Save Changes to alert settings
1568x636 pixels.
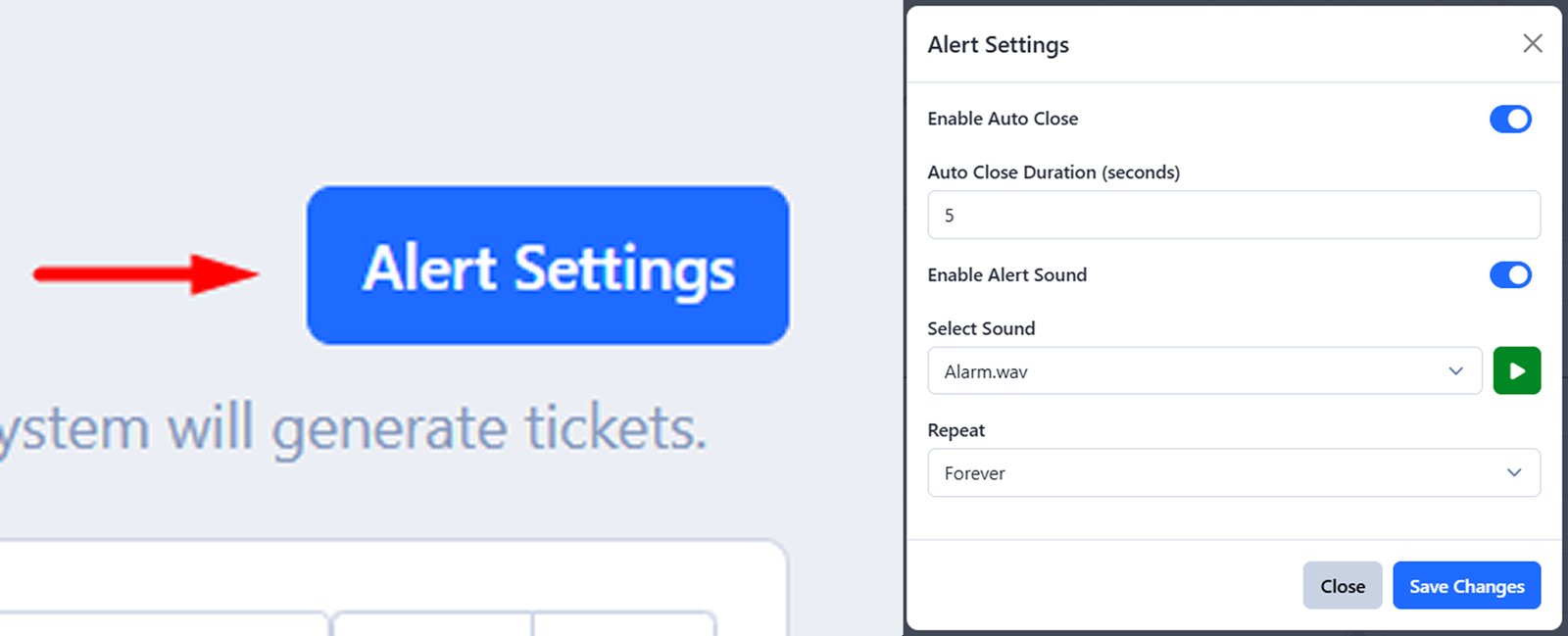(x=1466, y=586)
